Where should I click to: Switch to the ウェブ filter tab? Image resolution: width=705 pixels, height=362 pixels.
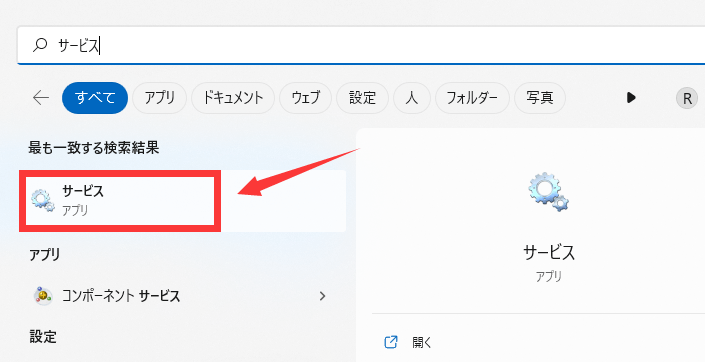tap(305, 98)
